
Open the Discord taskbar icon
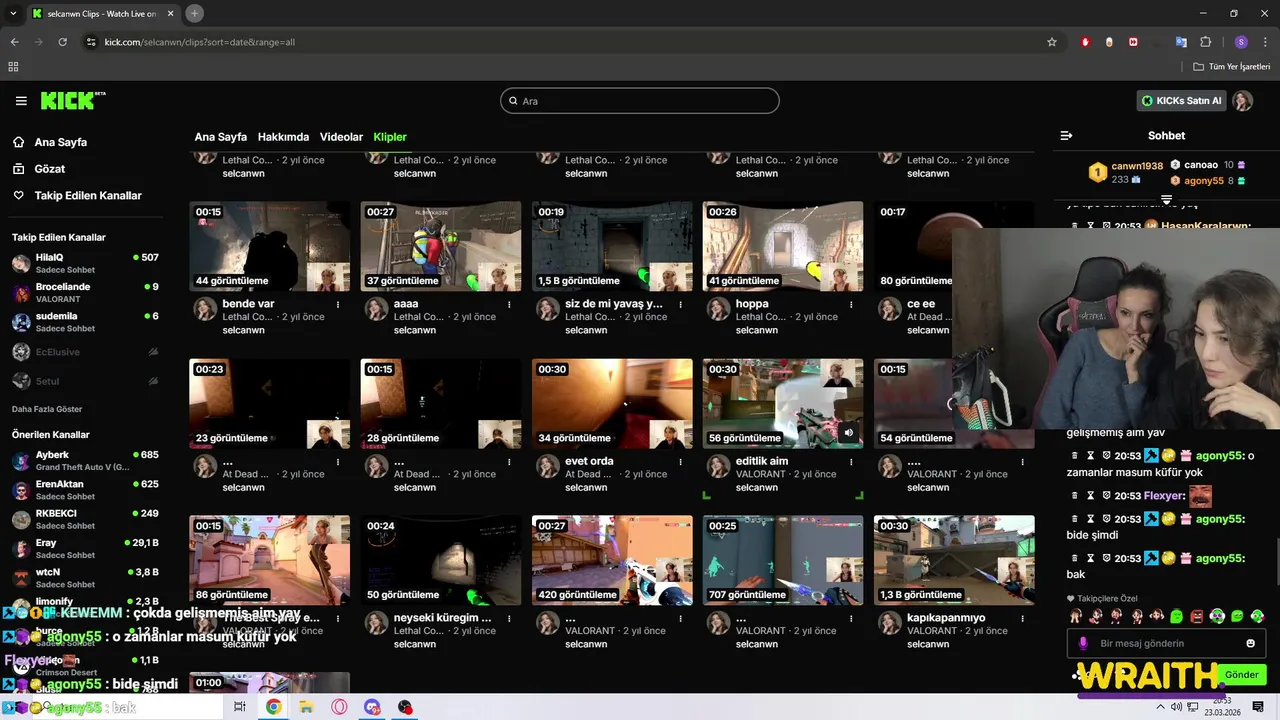tap(372, 707)
